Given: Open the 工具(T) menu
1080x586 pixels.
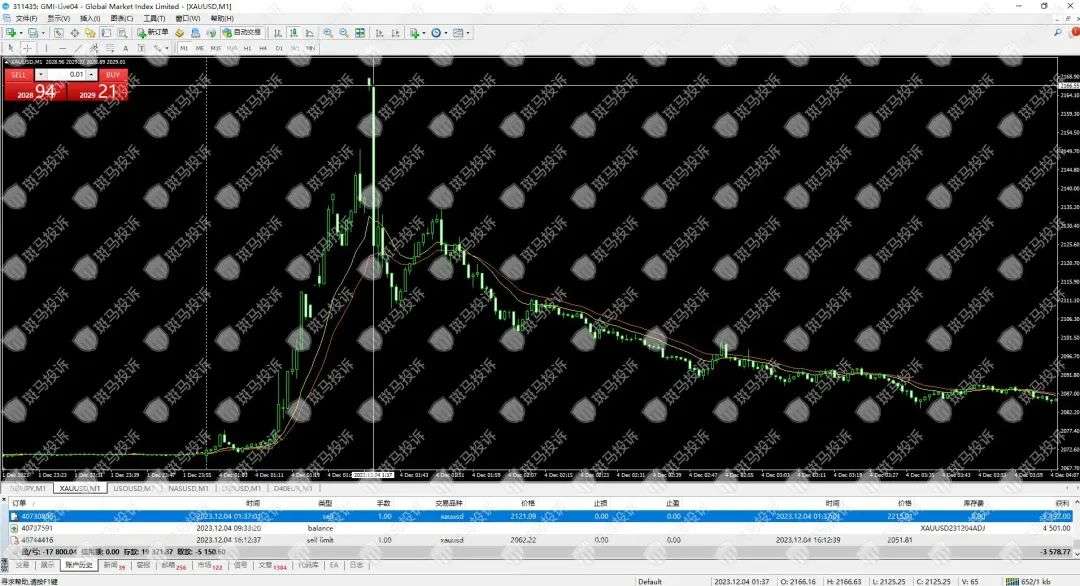Looking at the screenshot, I should point(154,19).
